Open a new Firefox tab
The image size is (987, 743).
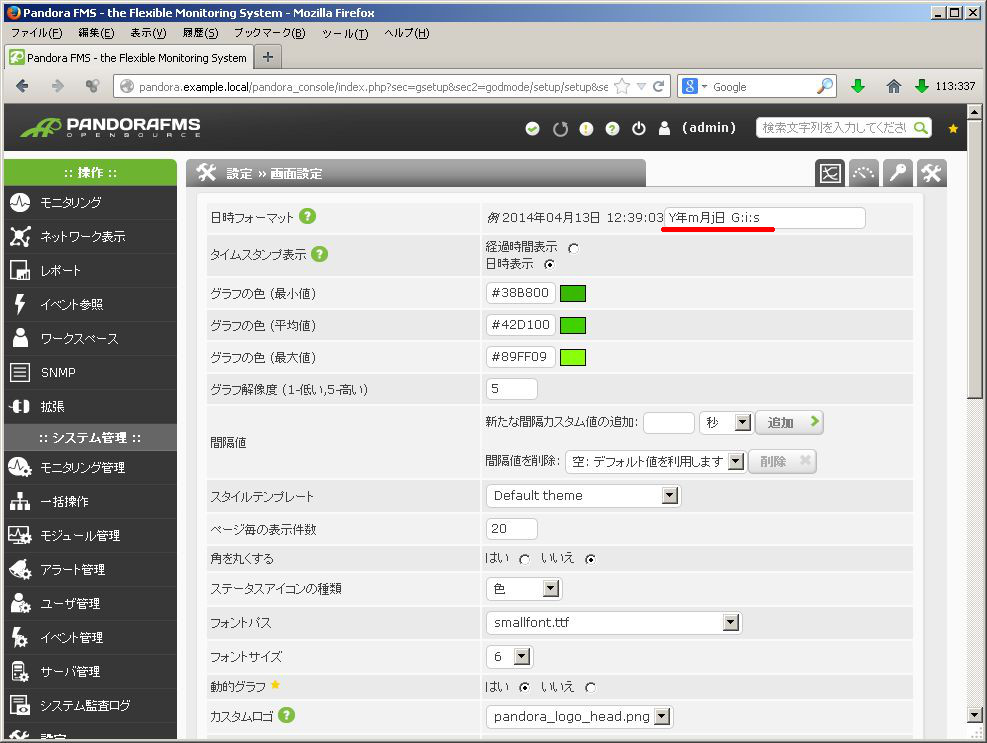pyautogui.click(x=268, y=57)
